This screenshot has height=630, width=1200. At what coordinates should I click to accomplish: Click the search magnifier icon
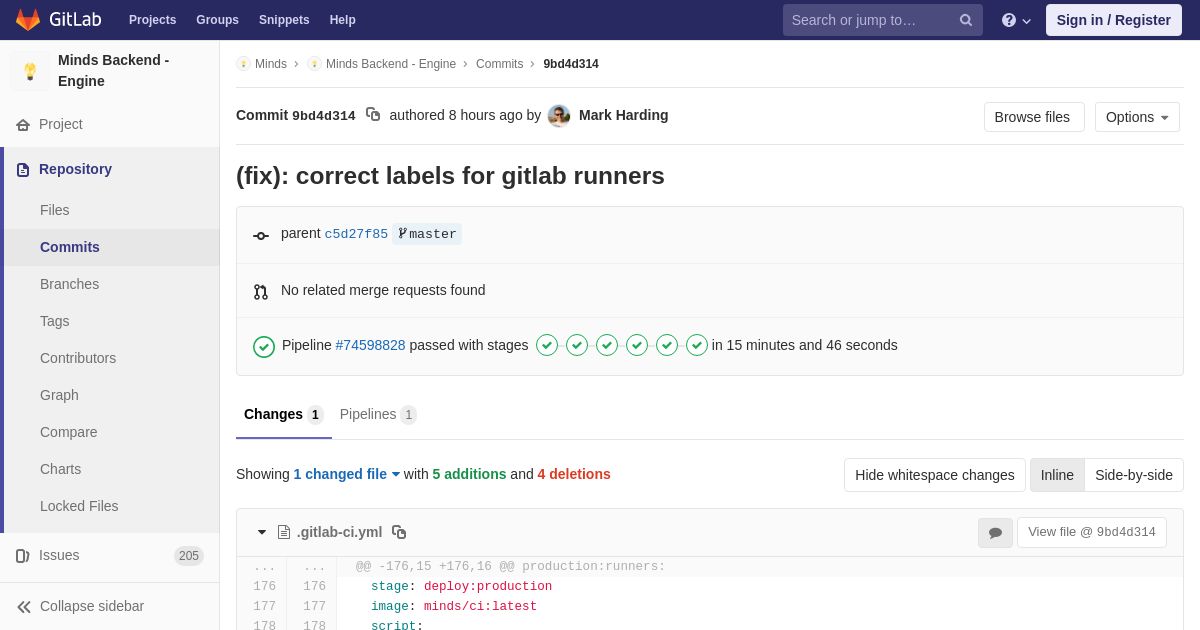(x=965, y=20)
